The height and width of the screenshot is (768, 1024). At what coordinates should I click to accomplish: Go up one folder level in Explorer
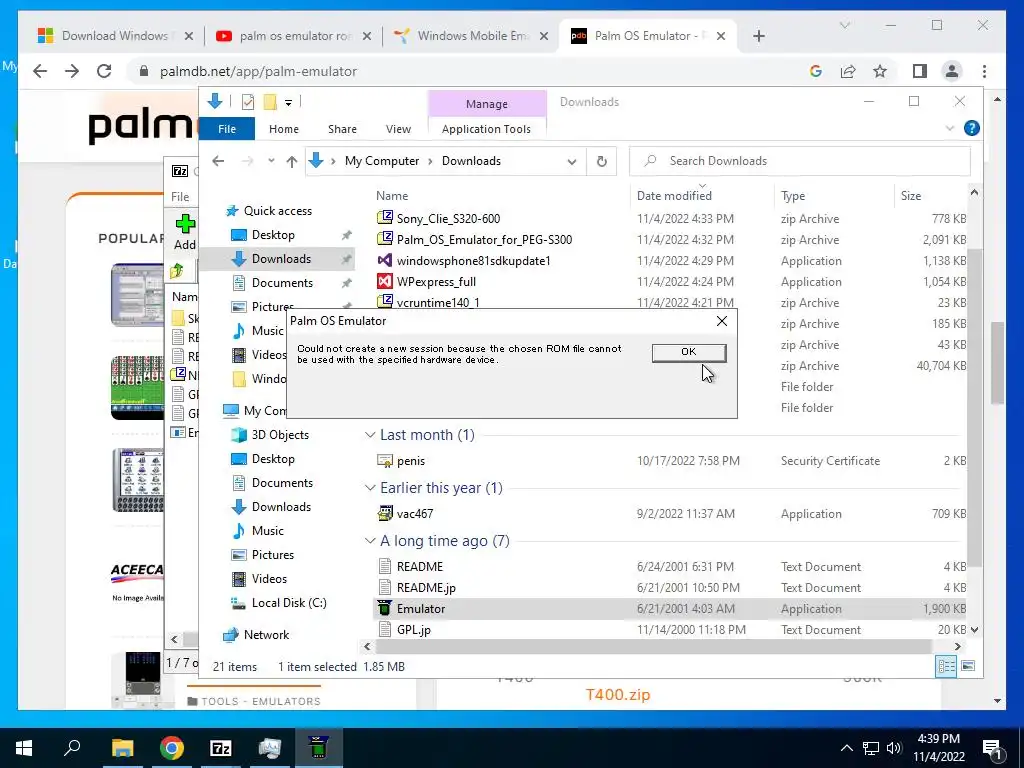click(x=291, y=161)
